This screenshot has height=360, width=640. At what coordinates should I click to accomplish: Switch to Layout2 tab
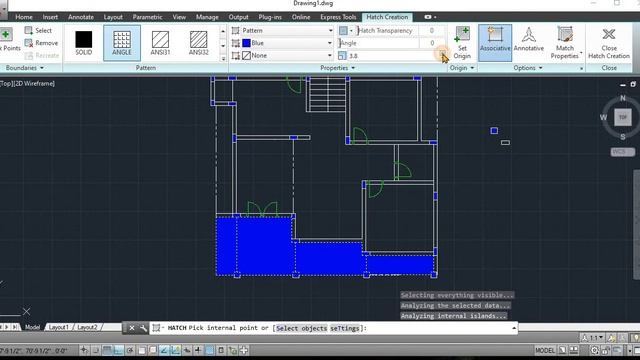(x=87, y=327)
